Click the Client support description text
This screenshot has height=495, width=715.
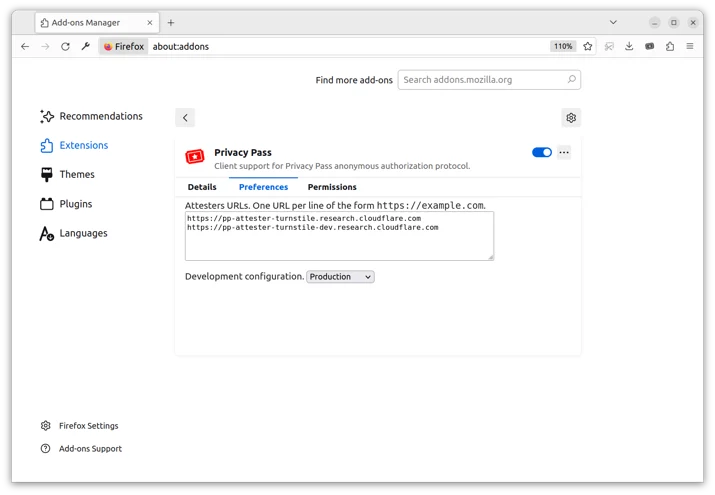pos(342,166)
